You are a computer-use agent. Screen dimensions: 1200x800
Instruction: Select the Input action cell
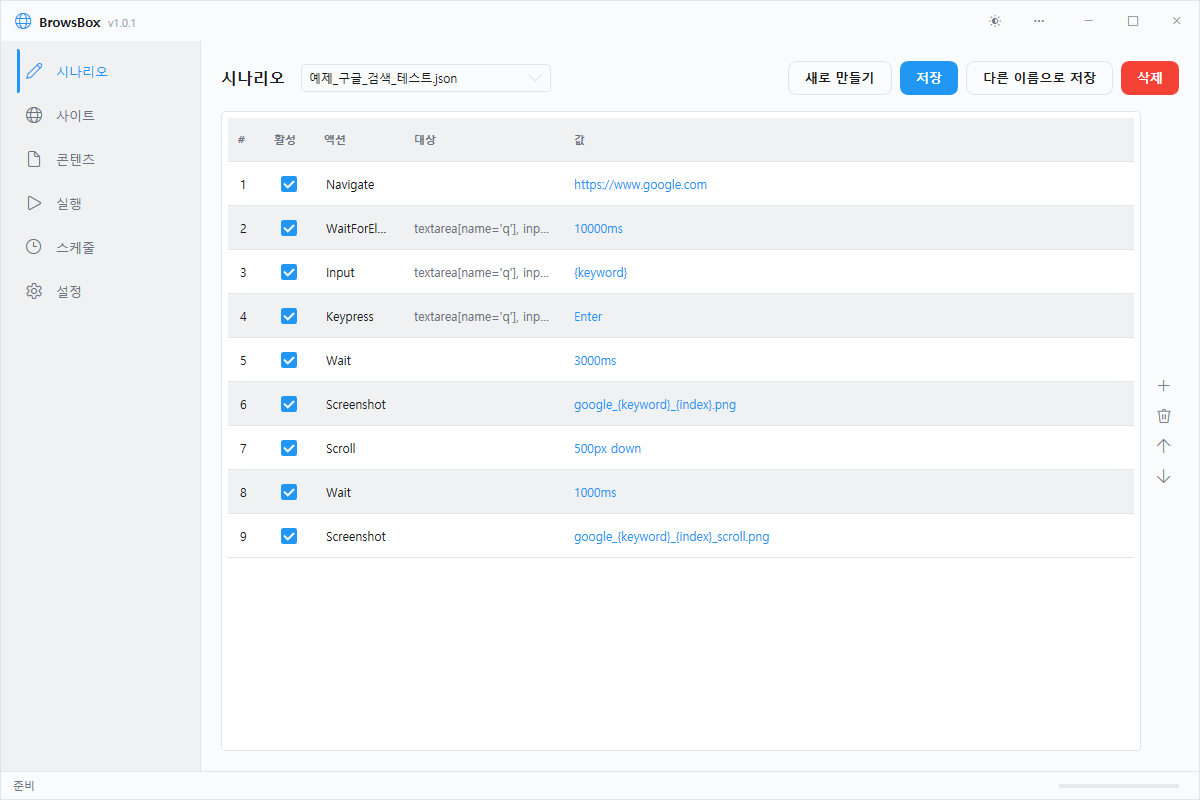pos(340,272)
